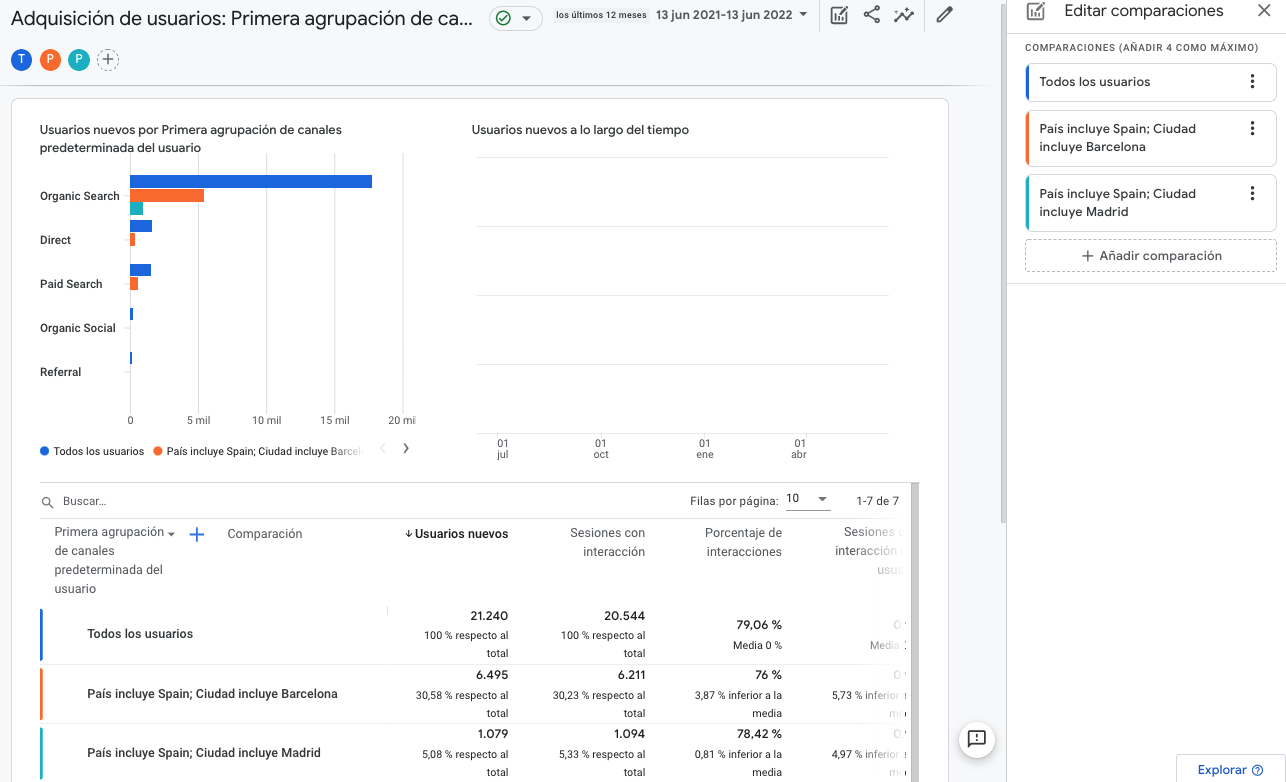Click the blue T comparison chip
The image size is (1286, 782).
click(21, 60)
